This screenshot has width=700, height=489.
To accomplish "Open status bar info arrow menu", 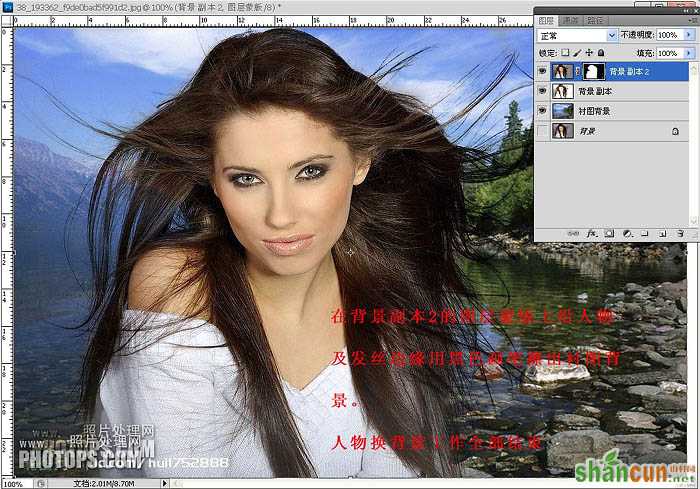I will tap(164, 483).
